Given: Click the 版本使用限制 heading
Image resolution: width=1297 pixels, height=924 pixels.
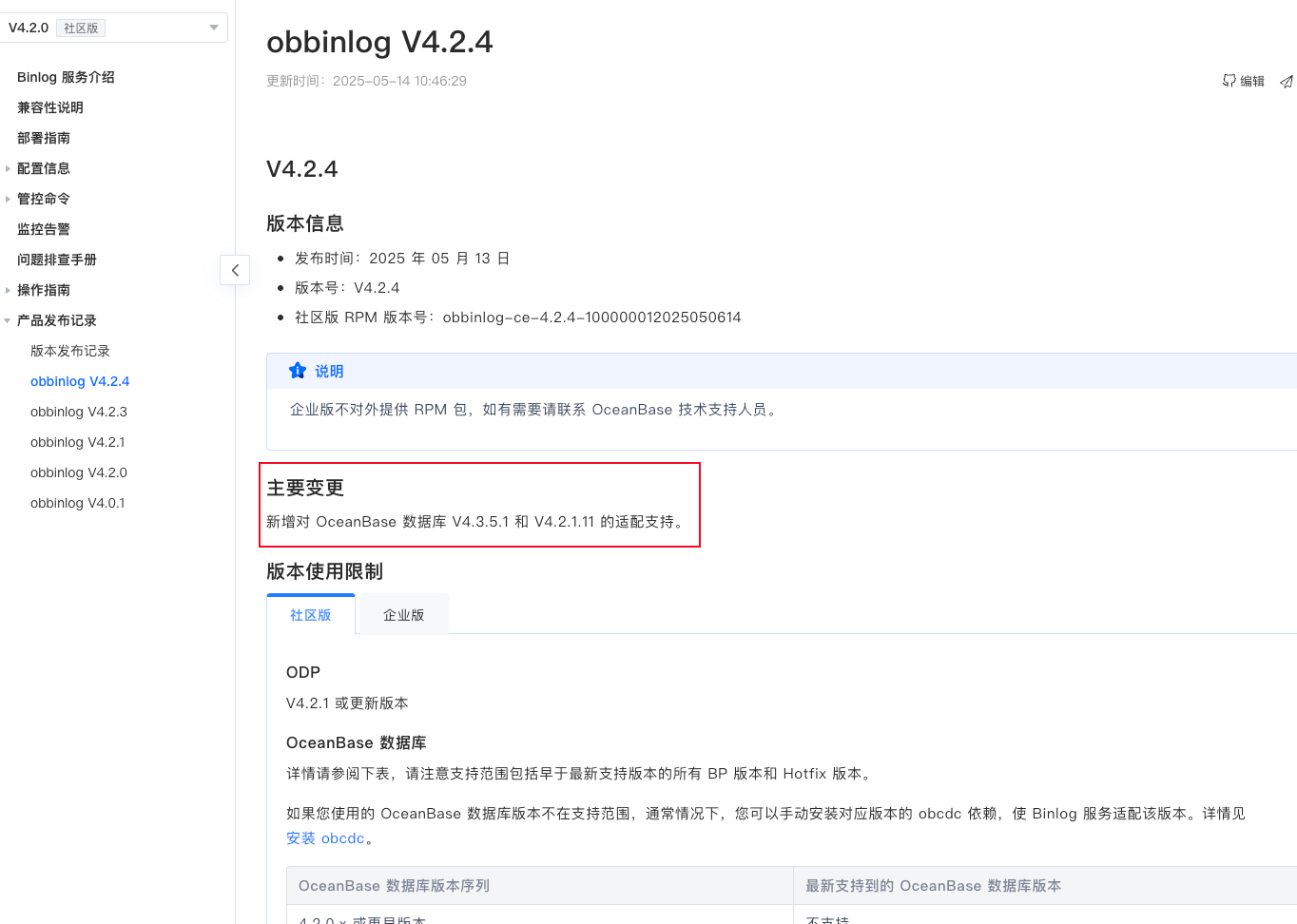Looking at the screenshot, I should pos(325,571).
